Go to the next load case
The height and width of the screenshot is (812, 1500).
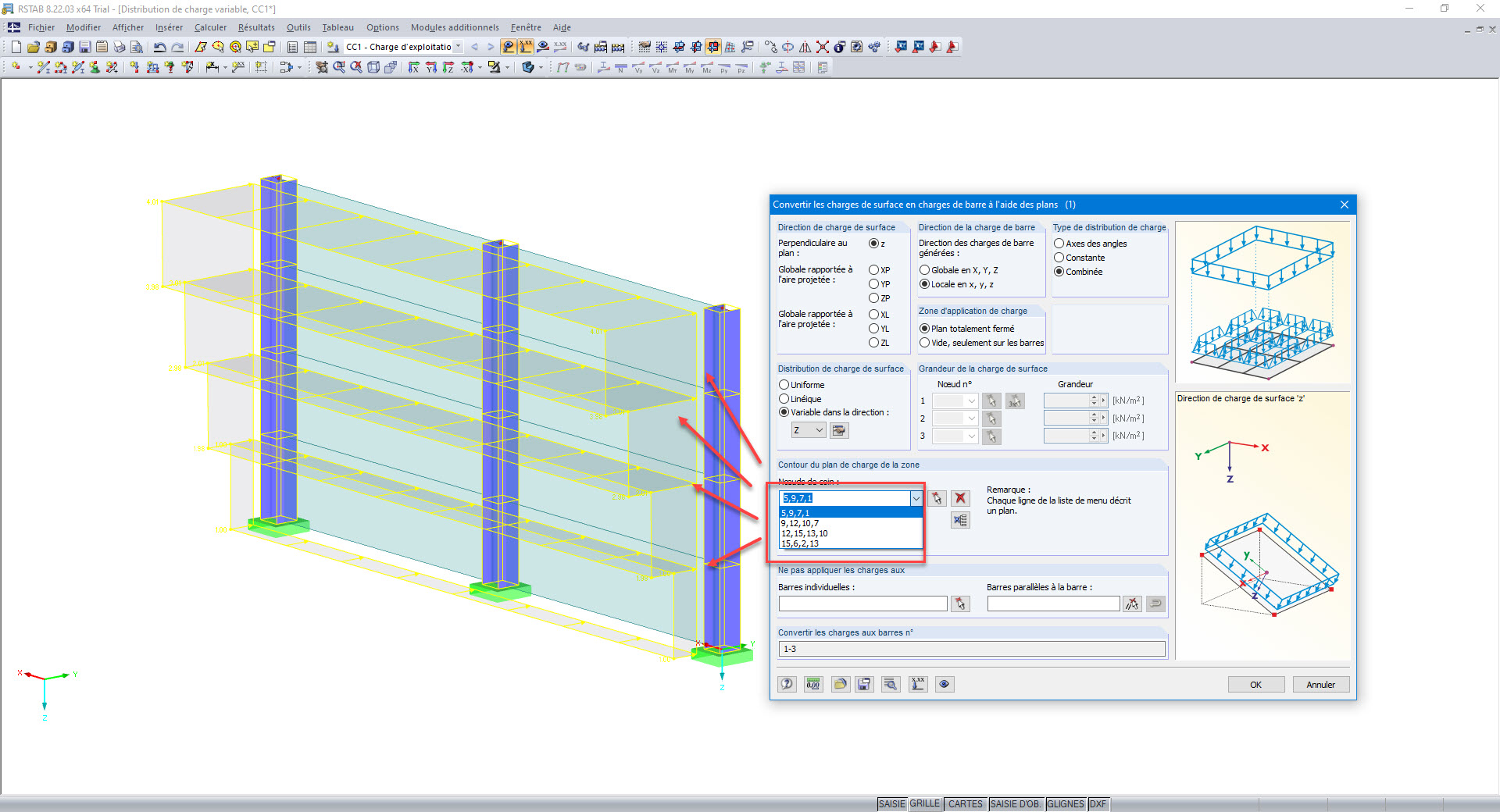pos(491,47)
